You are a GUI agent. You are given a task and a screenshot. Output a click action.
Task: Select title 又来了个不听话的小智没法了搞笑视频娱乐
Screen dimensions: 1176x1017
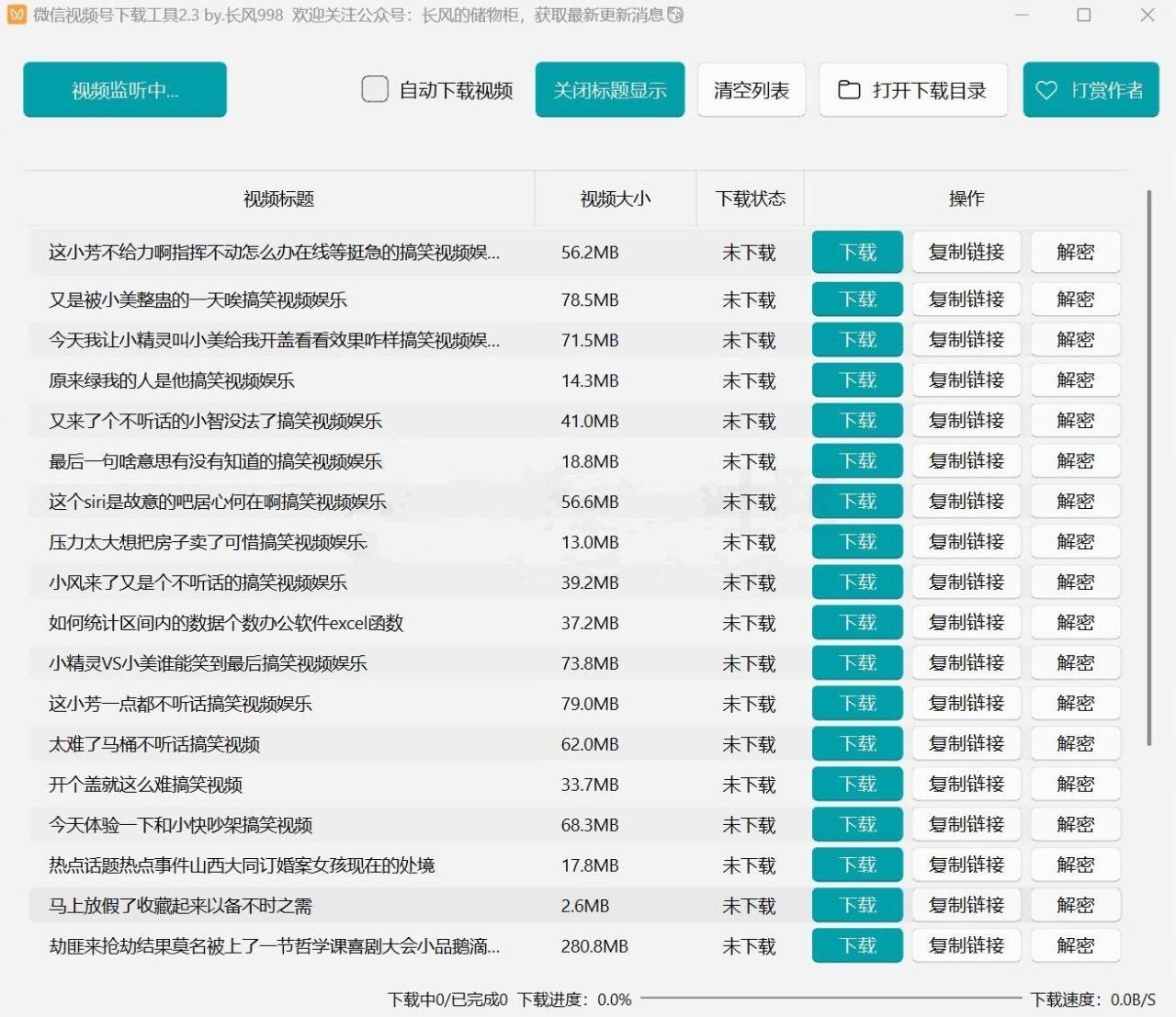tap(215, 421)
